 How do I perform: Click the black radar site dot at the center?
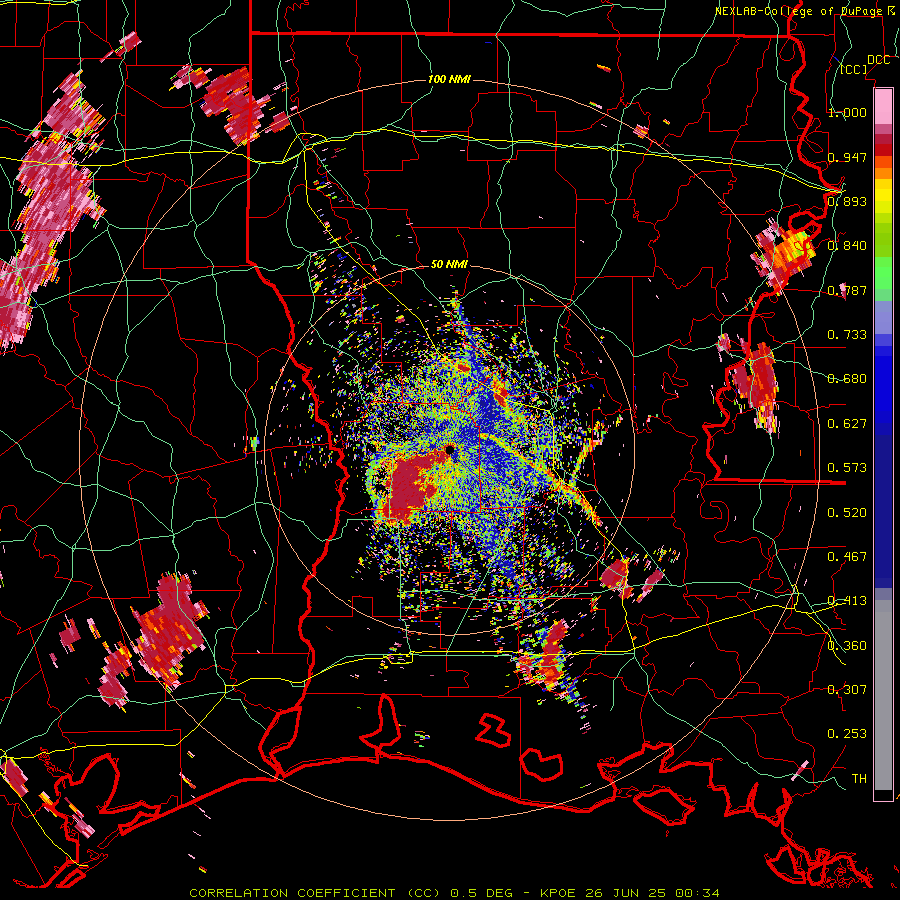[451, 449]
